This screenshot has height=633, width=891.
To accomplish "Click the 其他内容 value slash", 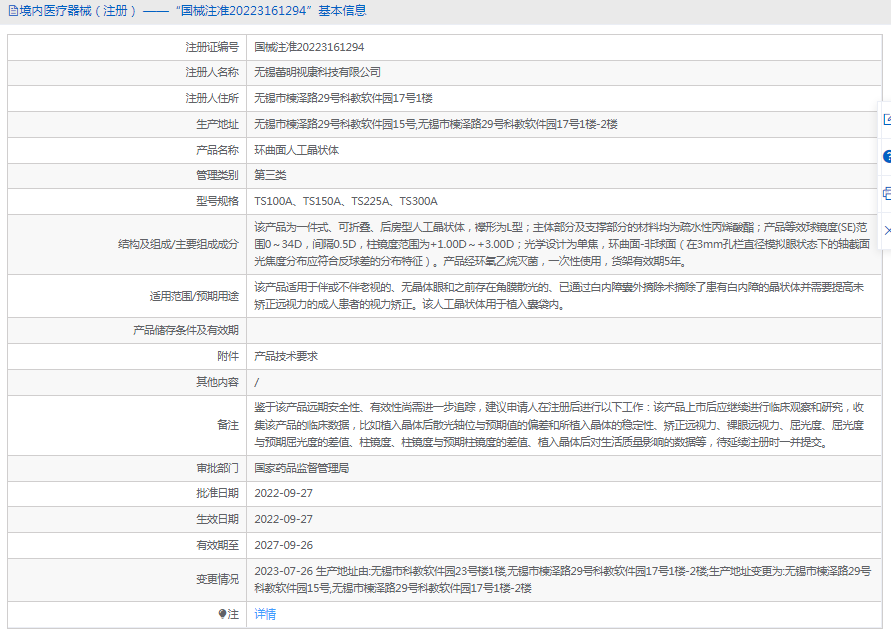I will [256, 382].
